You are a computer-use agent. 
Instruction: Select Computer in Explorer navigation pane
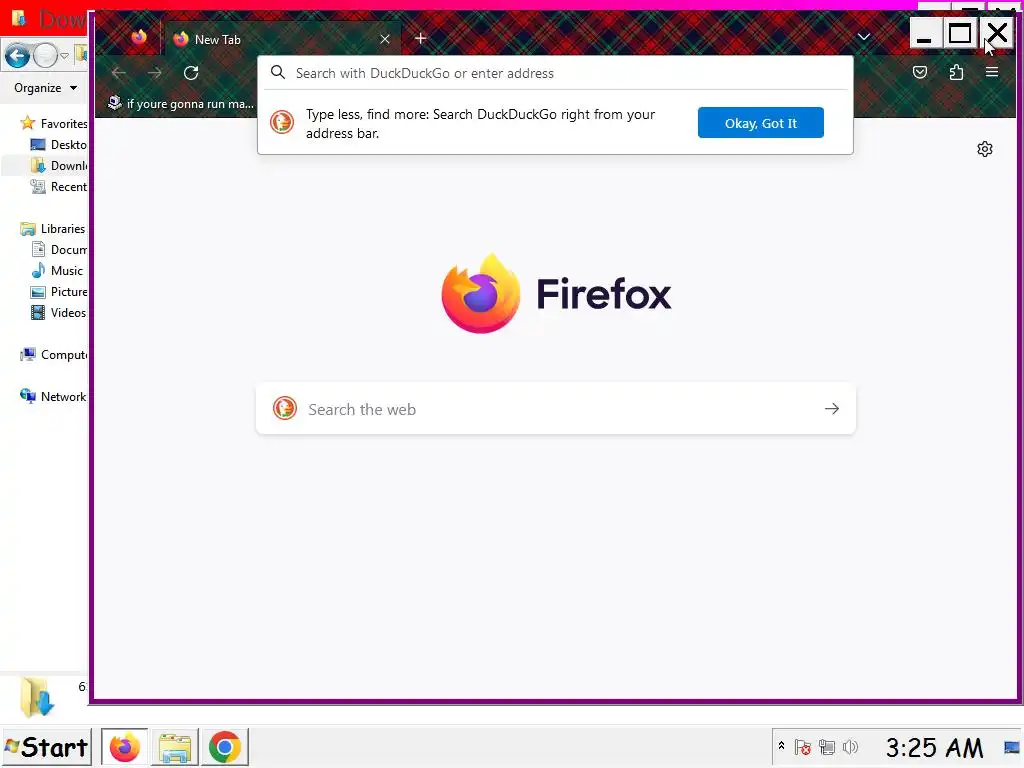click(x=53, y=355)
